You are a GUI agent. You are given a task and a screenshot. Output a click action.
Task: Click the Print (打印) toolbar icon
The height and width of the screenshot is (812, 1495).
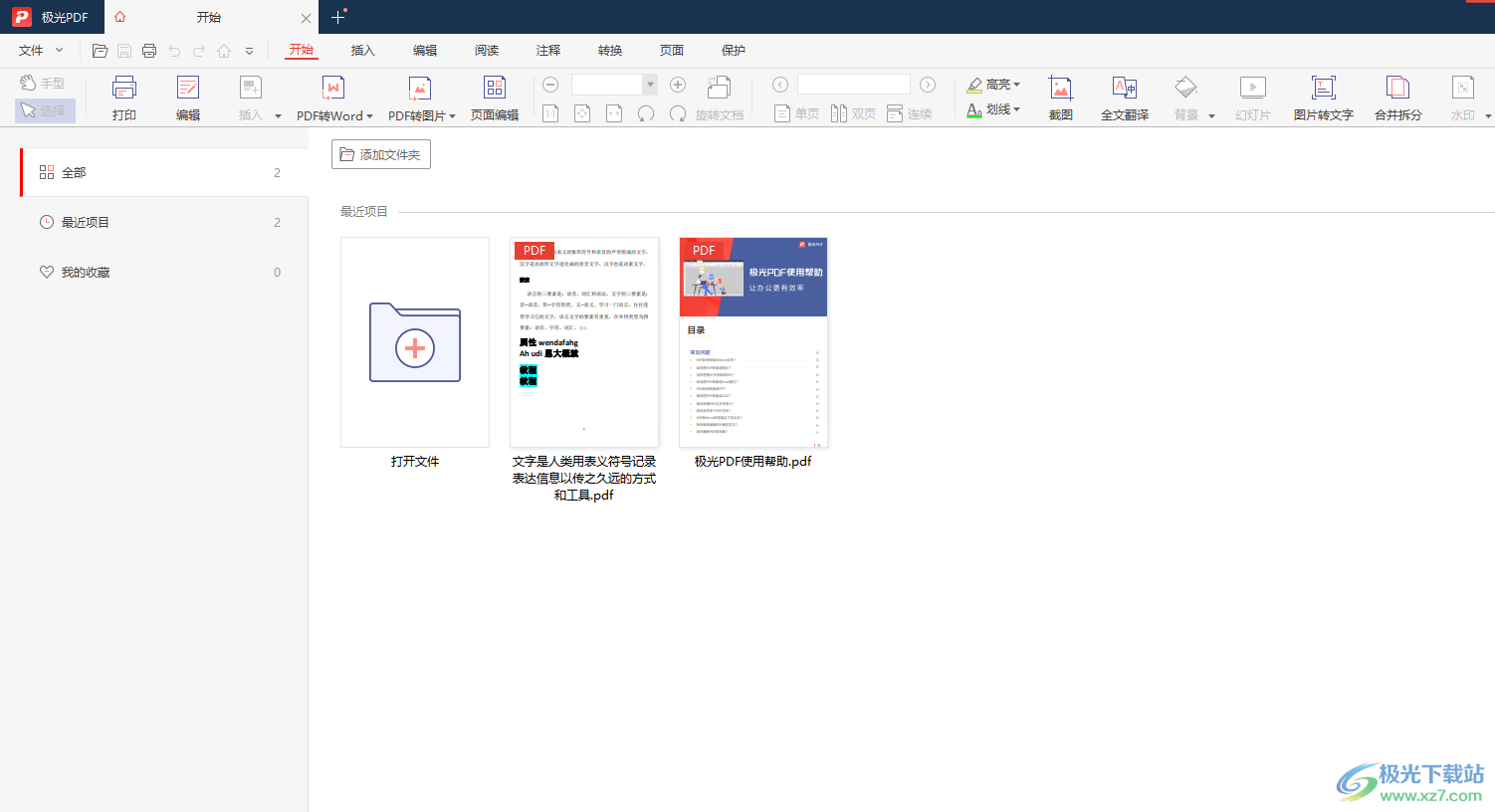coord(124,88)
